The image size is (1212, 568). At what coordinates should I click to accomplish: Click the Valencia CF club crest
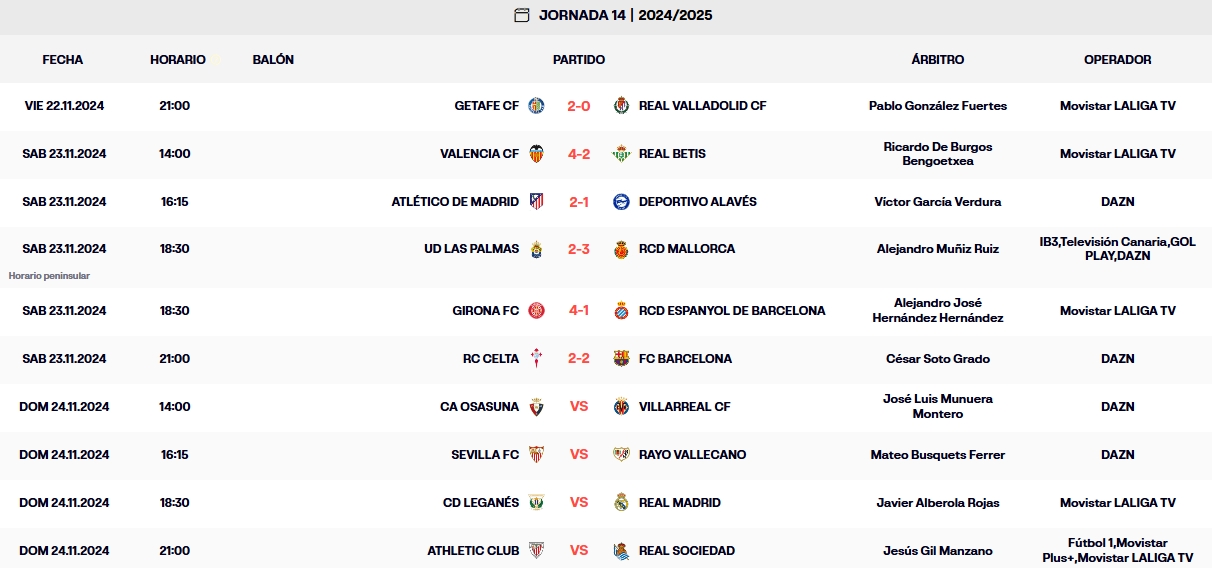click(537, 154)
